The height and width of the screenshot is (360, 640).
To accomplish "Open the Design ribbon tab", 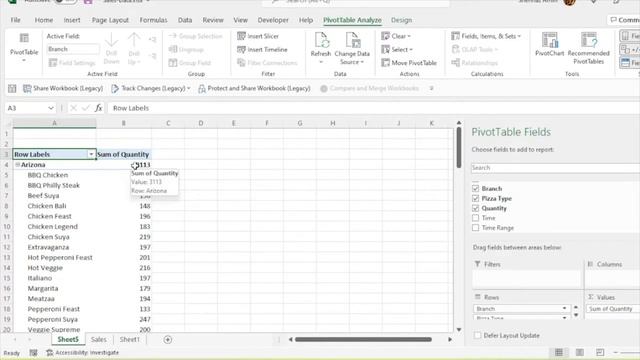I will click(401, 20).
